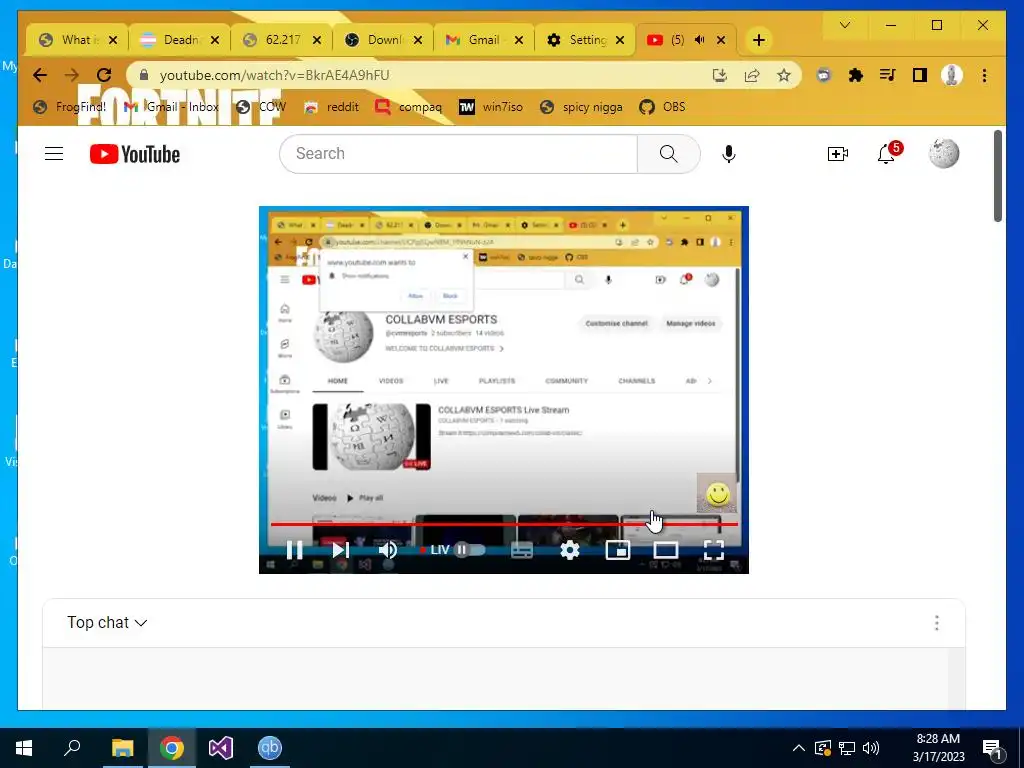This screenshot has height=768, width=1024.
Task: Open qBittorrent from taskbar
Action: click(x=270, y=748)
